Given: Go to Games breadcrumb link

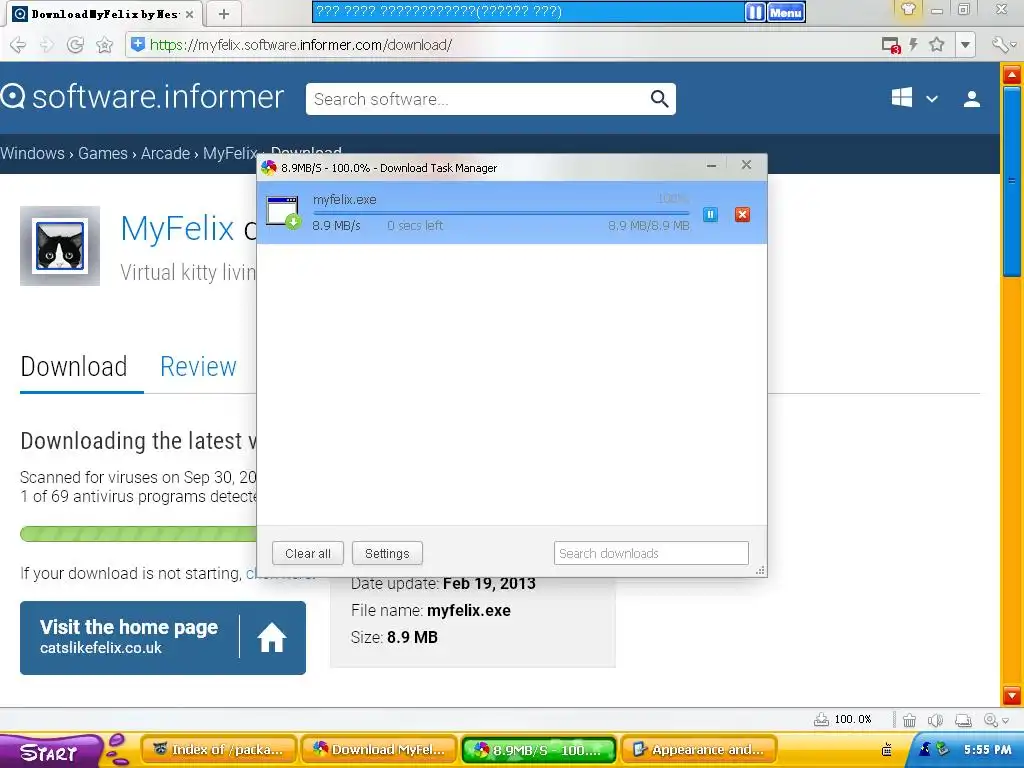Looking at the screenshot, I should click(103, 153).
